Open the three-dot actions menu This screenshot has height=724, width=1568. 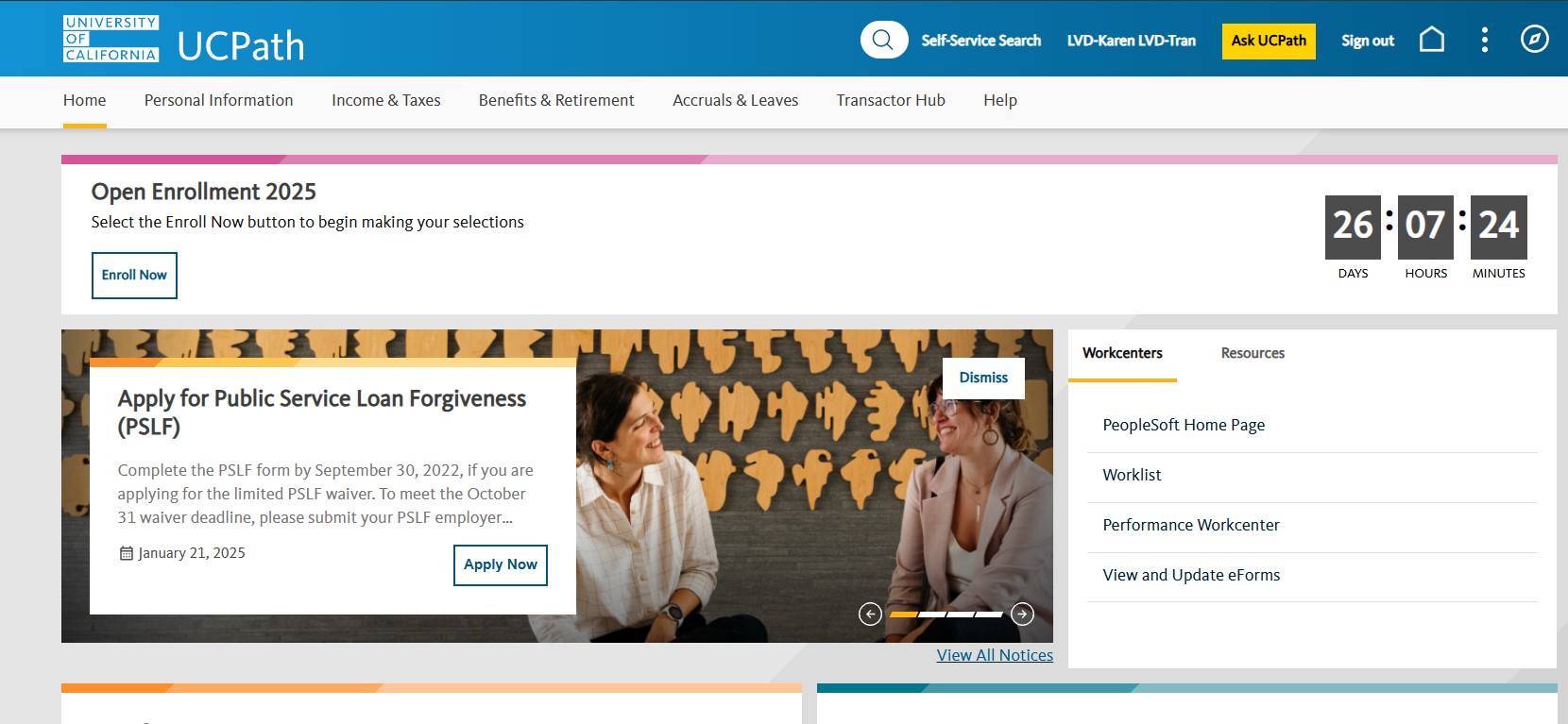(x=1485, y=40)
